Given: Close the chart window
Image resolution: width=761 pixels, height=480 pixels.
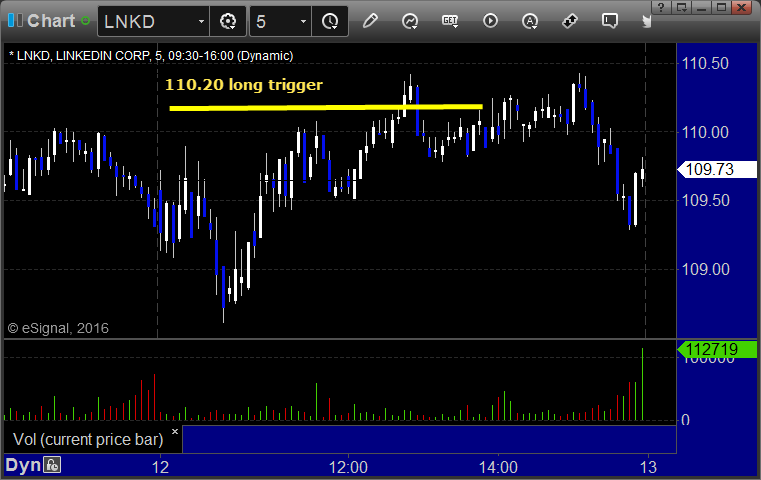Looking at the screenshot, I should coord(742,7).
